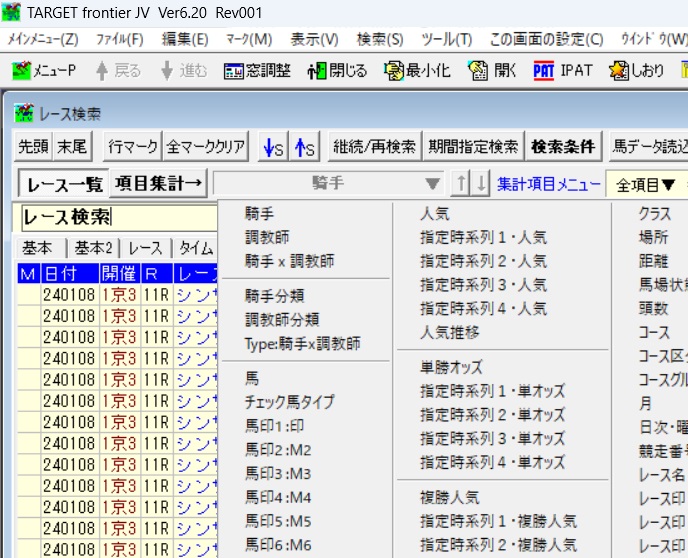Choose 騎手分類 list item
This screenshot has width=688, height=558.
pos(275,296)
